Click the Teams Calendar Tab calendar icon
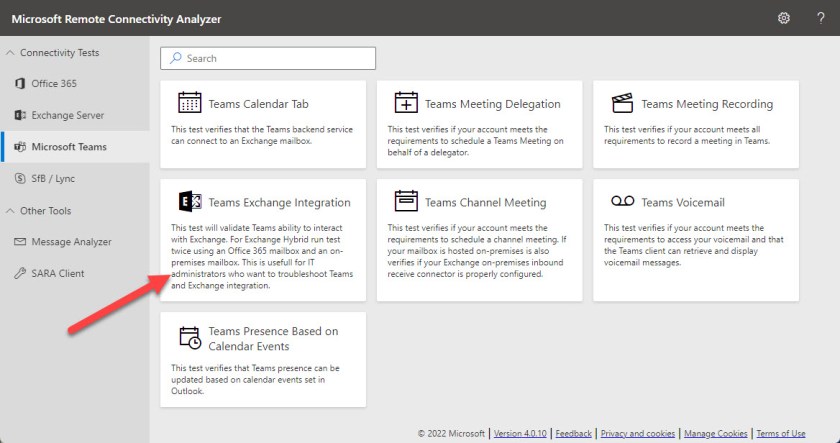The width and height of the screenshot is (840, 443). pyautogui.click(x=189, y=102)
